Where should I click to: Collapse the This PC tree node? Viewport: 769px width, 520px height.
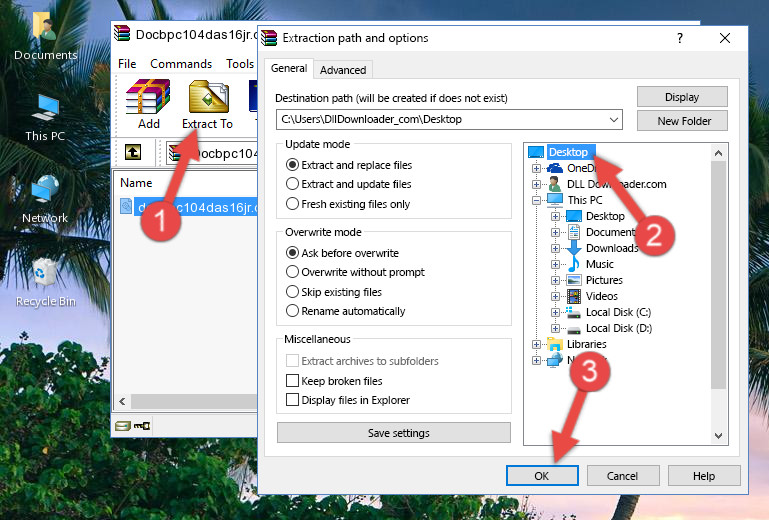536,200
